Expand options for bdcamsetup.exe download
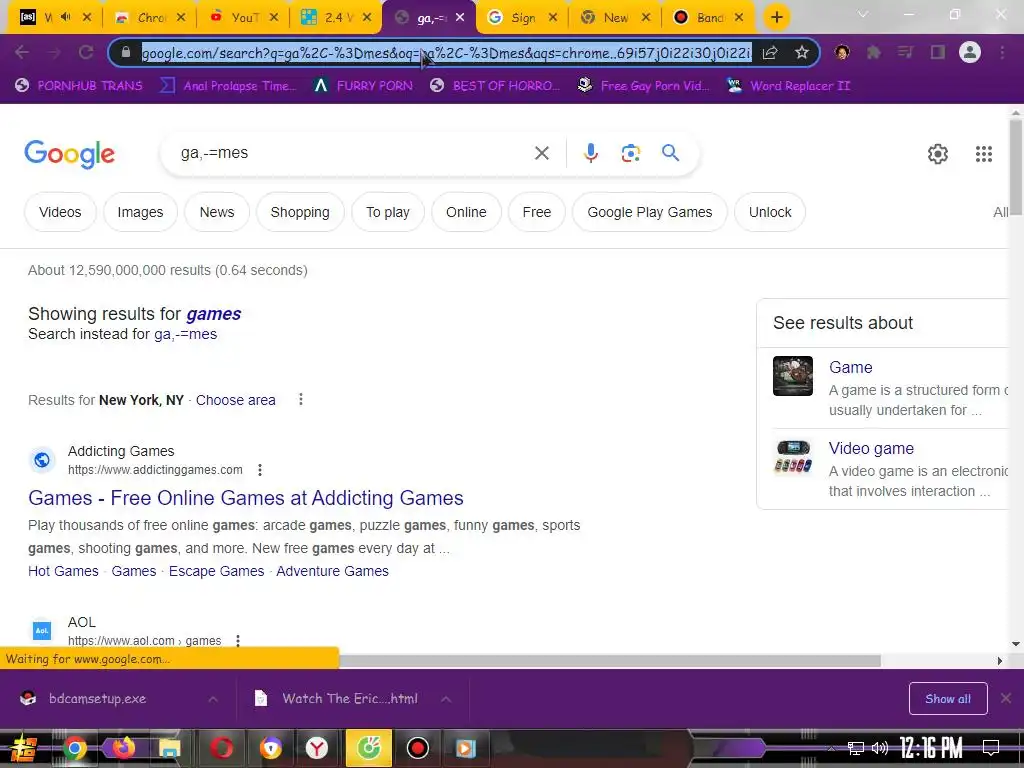Viewport: 1024px width, 768px height. pos(213,699)
